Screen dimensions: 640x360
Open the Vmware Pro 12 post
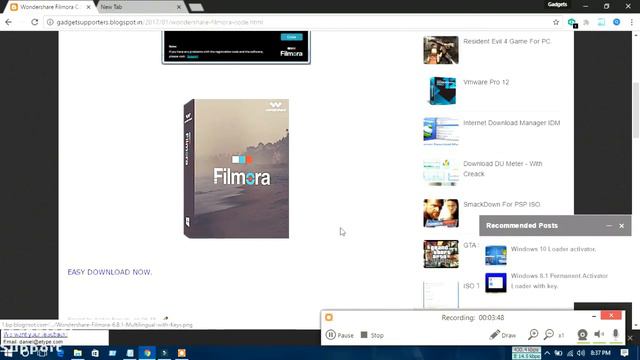pyautogui.click(x=486, y=82)
